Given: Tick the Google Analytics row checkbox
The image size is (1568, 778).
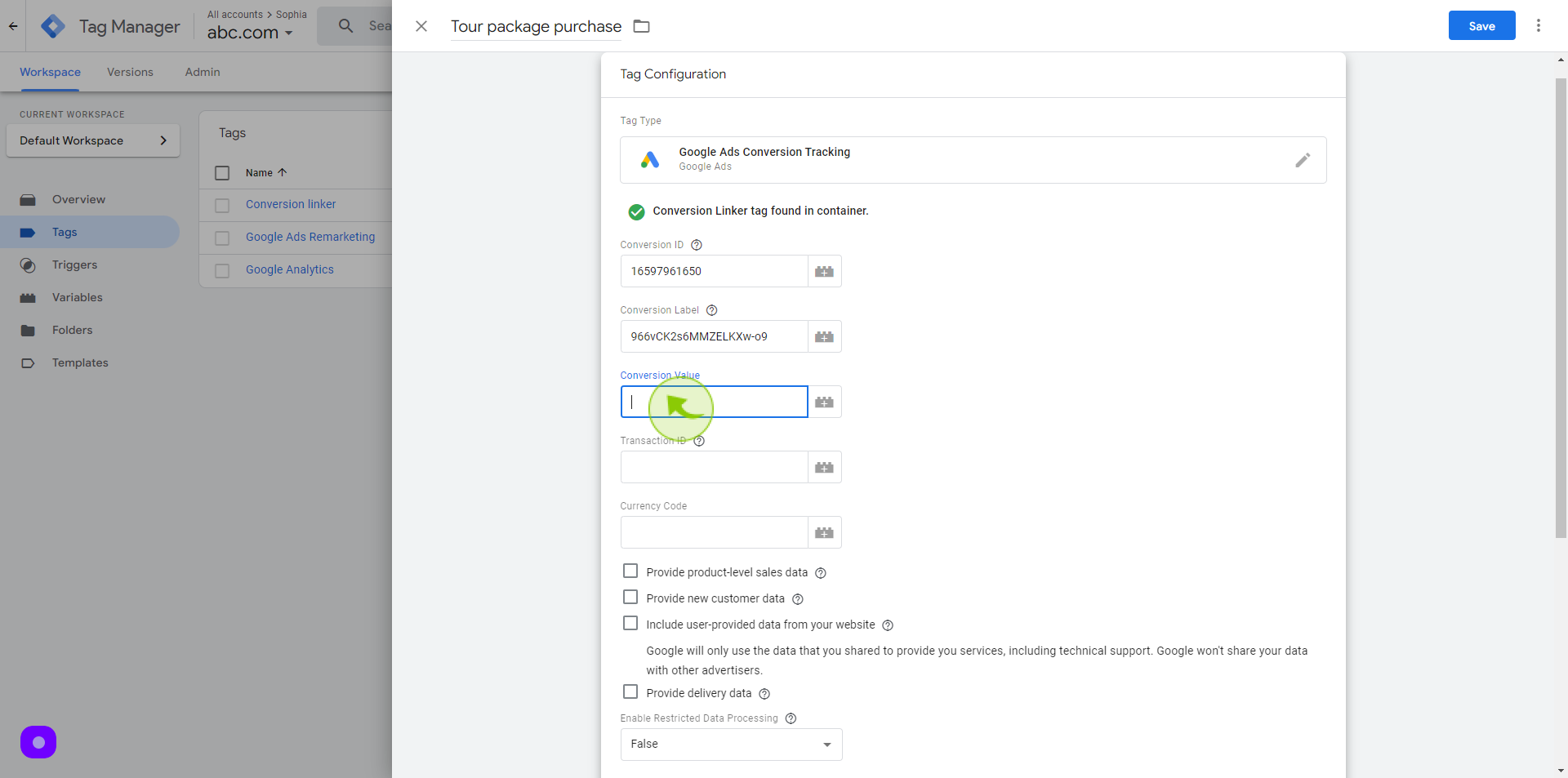Looking at the screenshot, I should coord(222,271).
